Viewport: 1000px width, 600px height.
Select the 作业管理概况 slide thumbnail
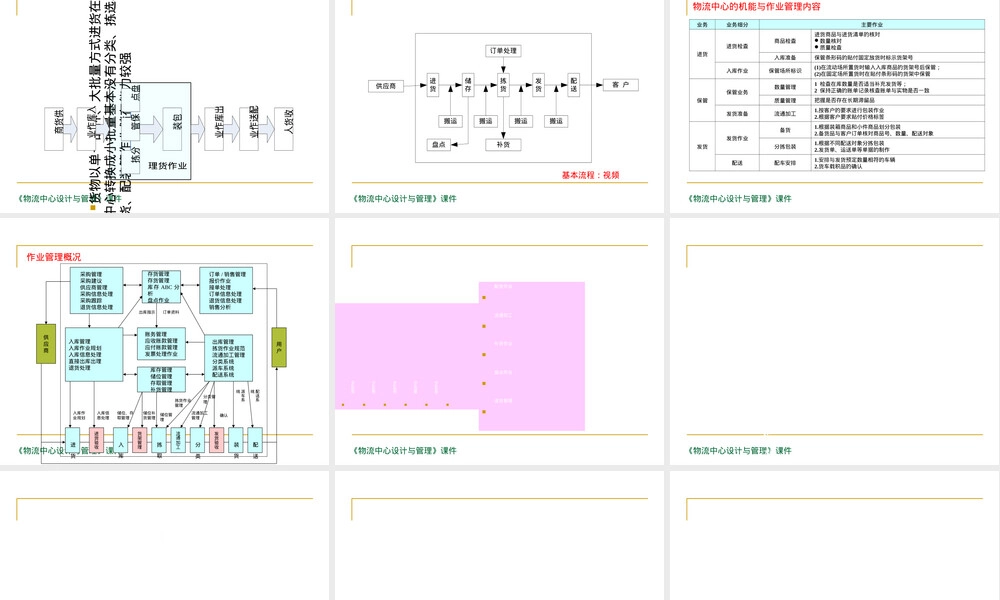(x=165, y=342)
